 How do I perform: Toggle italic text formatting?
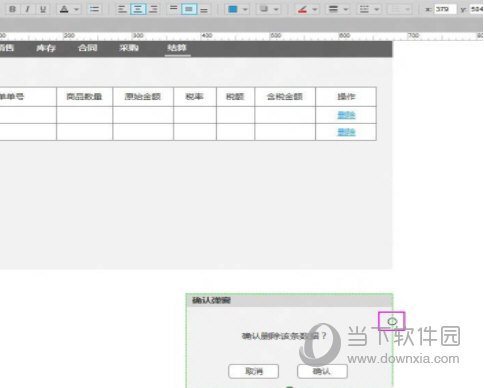(28, 9)
